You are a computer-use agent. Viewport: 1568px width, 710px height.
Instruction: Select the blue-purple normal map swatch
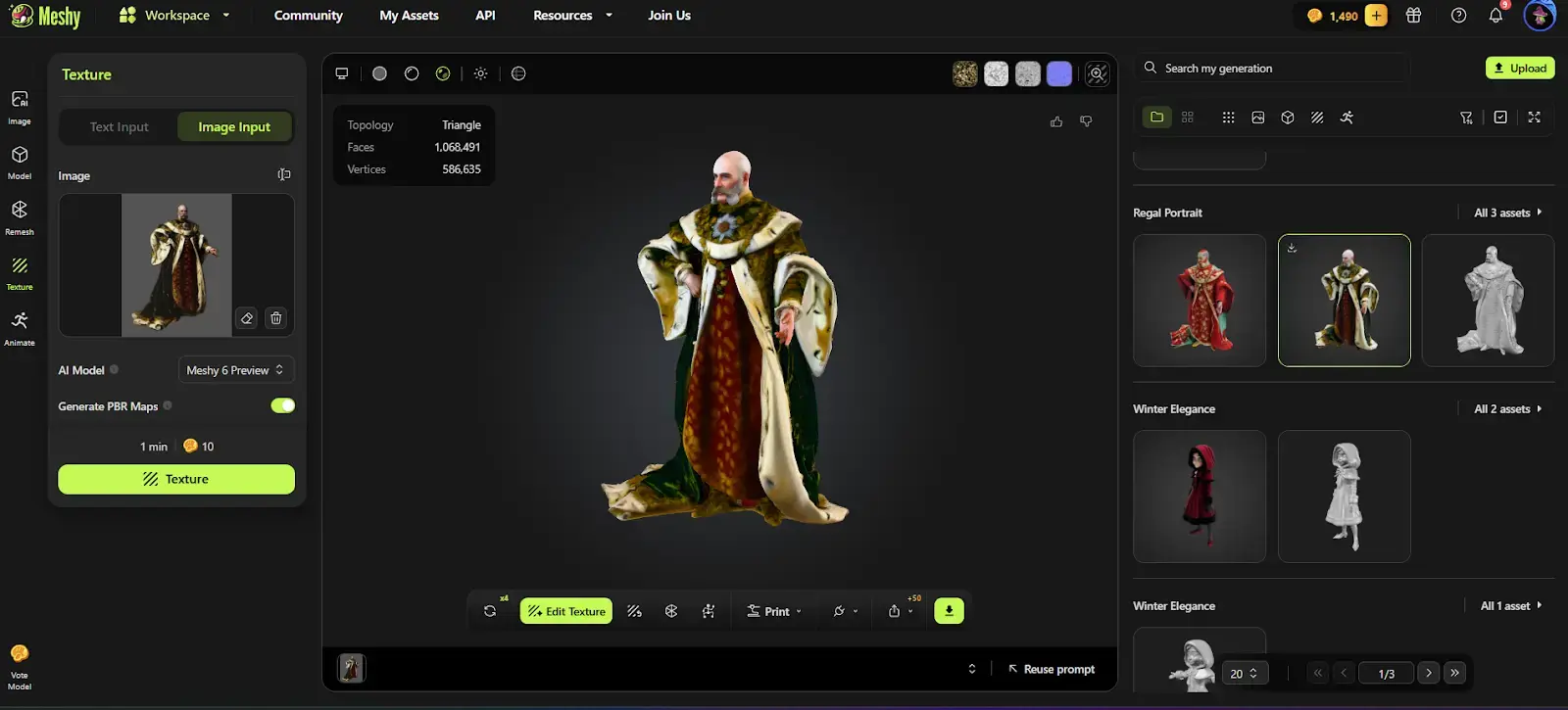1059,73
